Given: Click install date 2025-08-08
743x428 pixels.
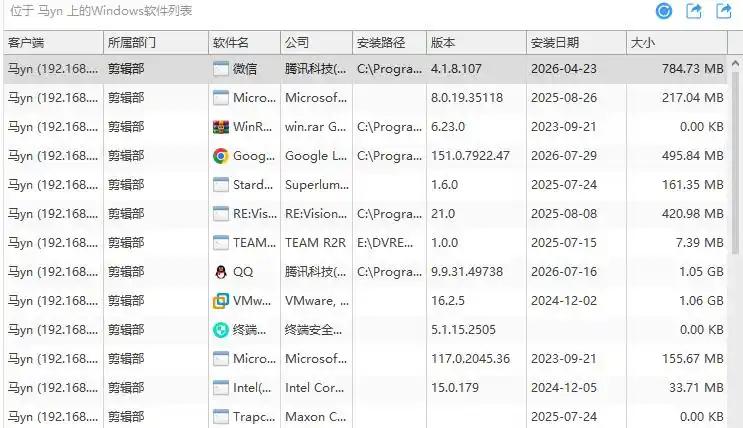Looking at the screenshot, I should click(x=564, y=214).
